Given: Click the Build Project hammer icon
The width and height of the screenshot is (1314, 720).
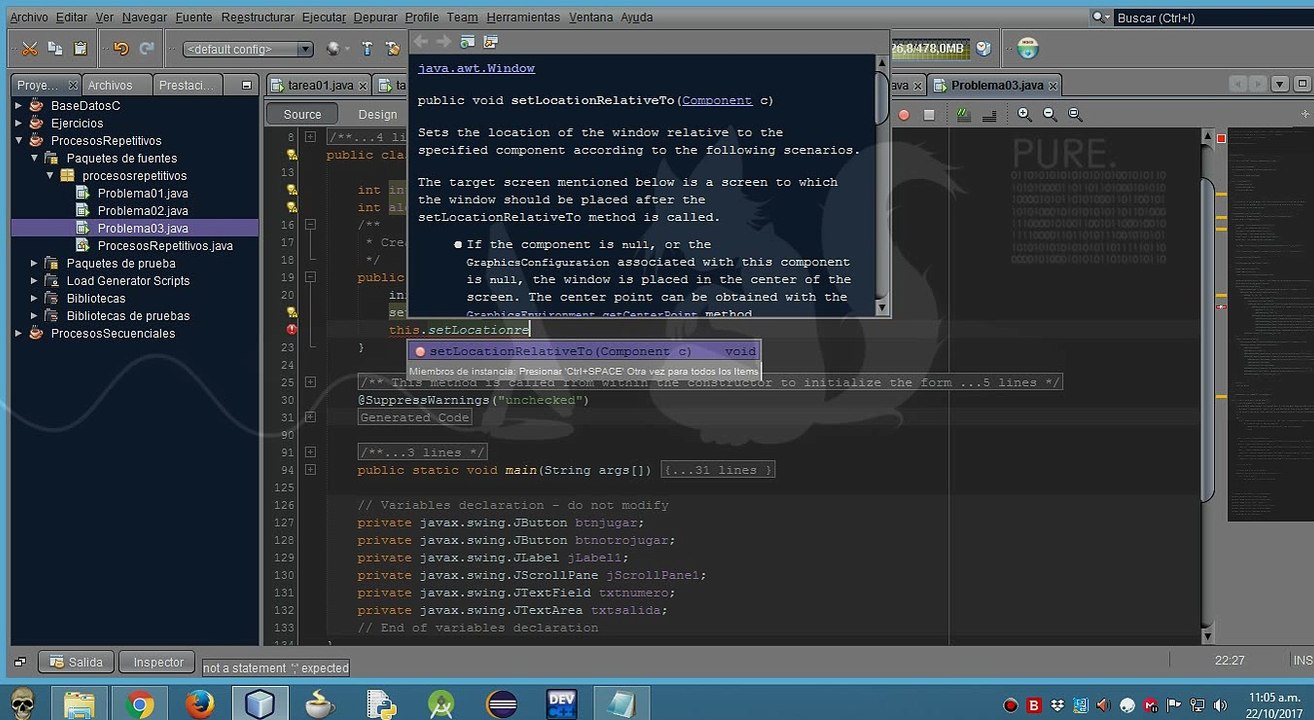Looking at the screenshot, I should 367,49.
